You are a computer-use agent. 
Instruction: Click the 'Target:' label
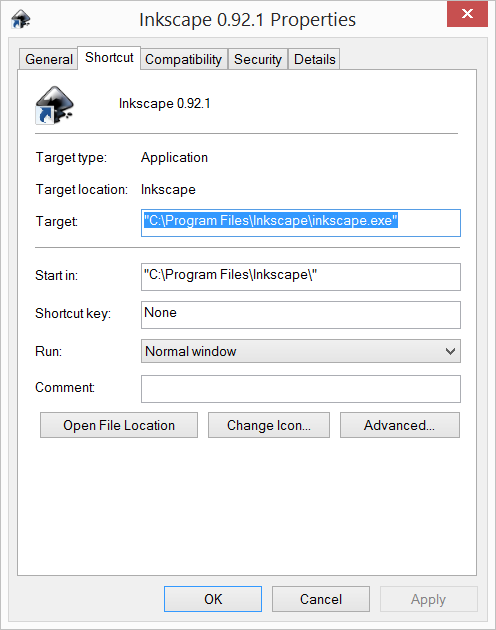tap(57, 221)
